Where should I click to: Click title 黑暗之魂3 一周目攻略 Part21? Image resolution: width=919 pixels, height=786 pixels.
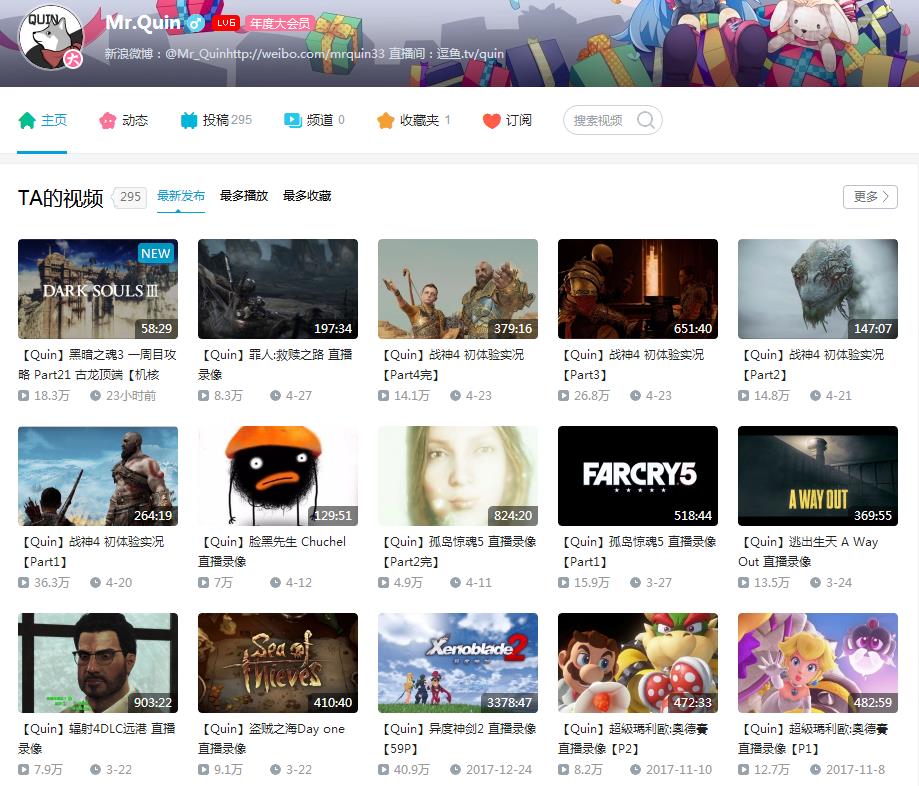pyautogui.click(x=97, y=365)
